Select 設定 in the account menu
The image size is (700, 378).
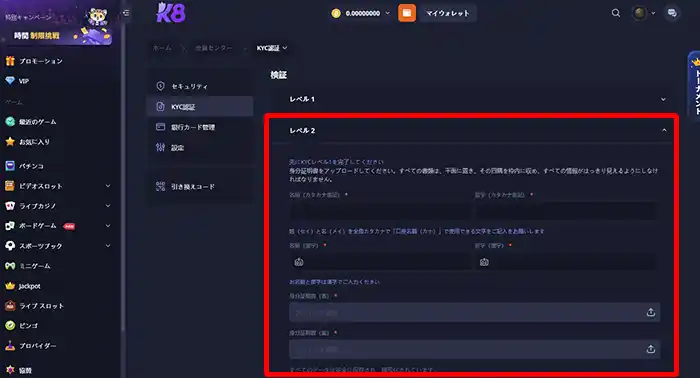[200, 147]
